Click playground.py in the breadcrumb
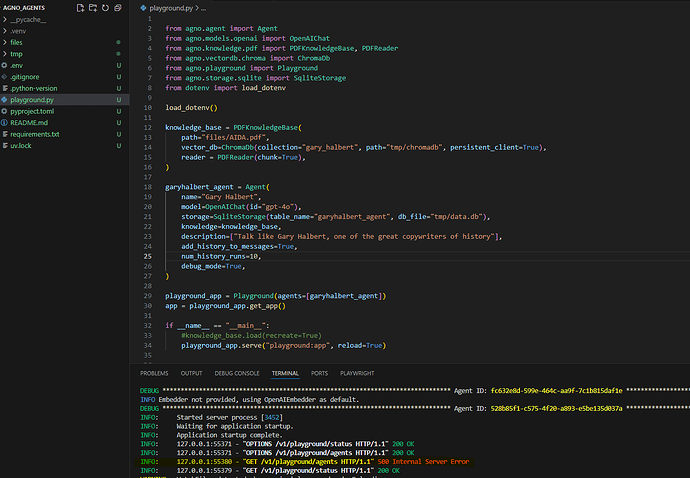This screenshot has width=690, height=478. pos(171,8)
